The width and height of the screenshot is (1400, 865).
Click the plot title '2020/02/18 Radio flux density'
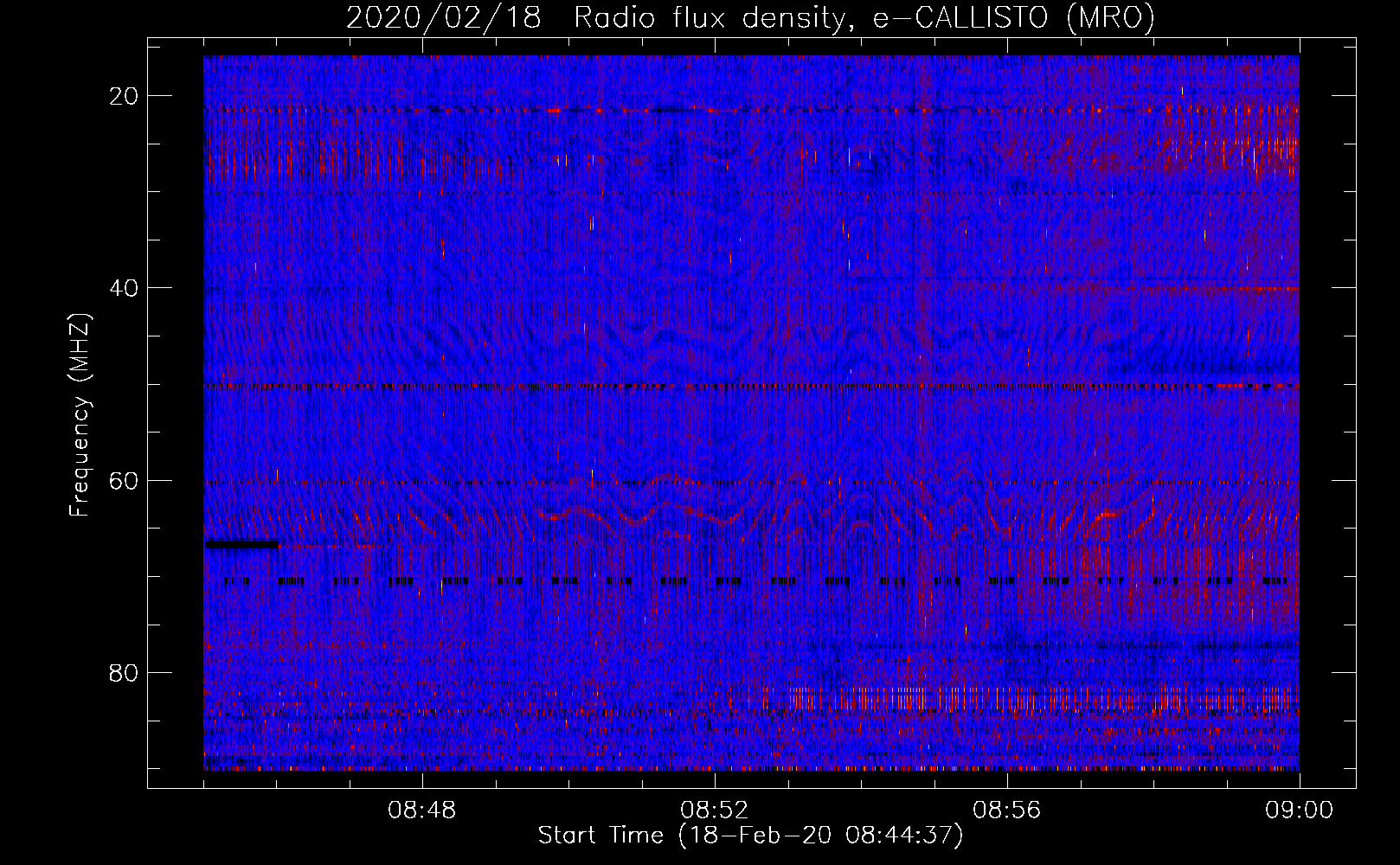click(750, 17)
